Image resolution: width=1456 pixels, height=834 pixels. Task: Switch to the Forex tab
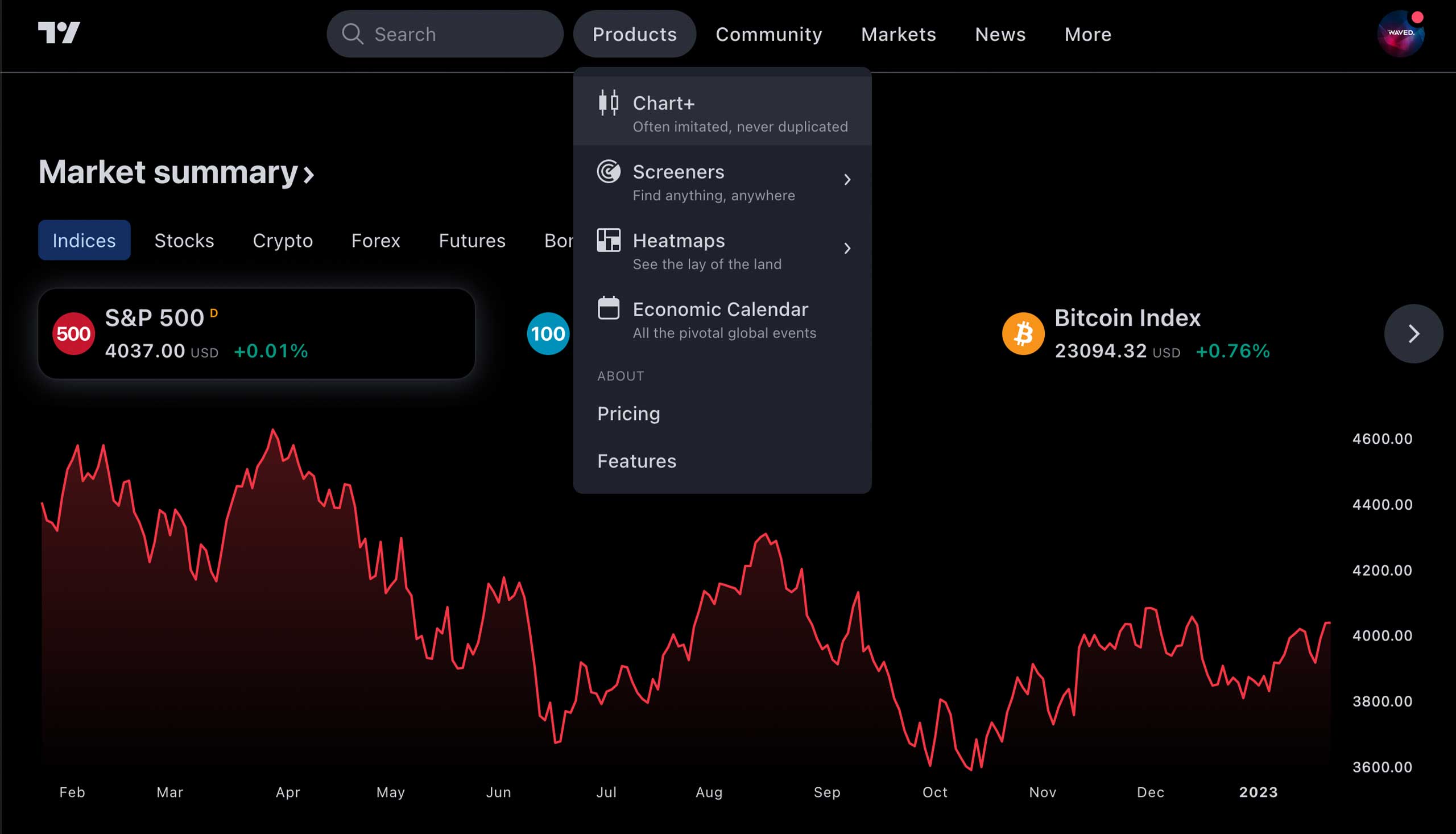pyautogui.click(x=375, y=240)
